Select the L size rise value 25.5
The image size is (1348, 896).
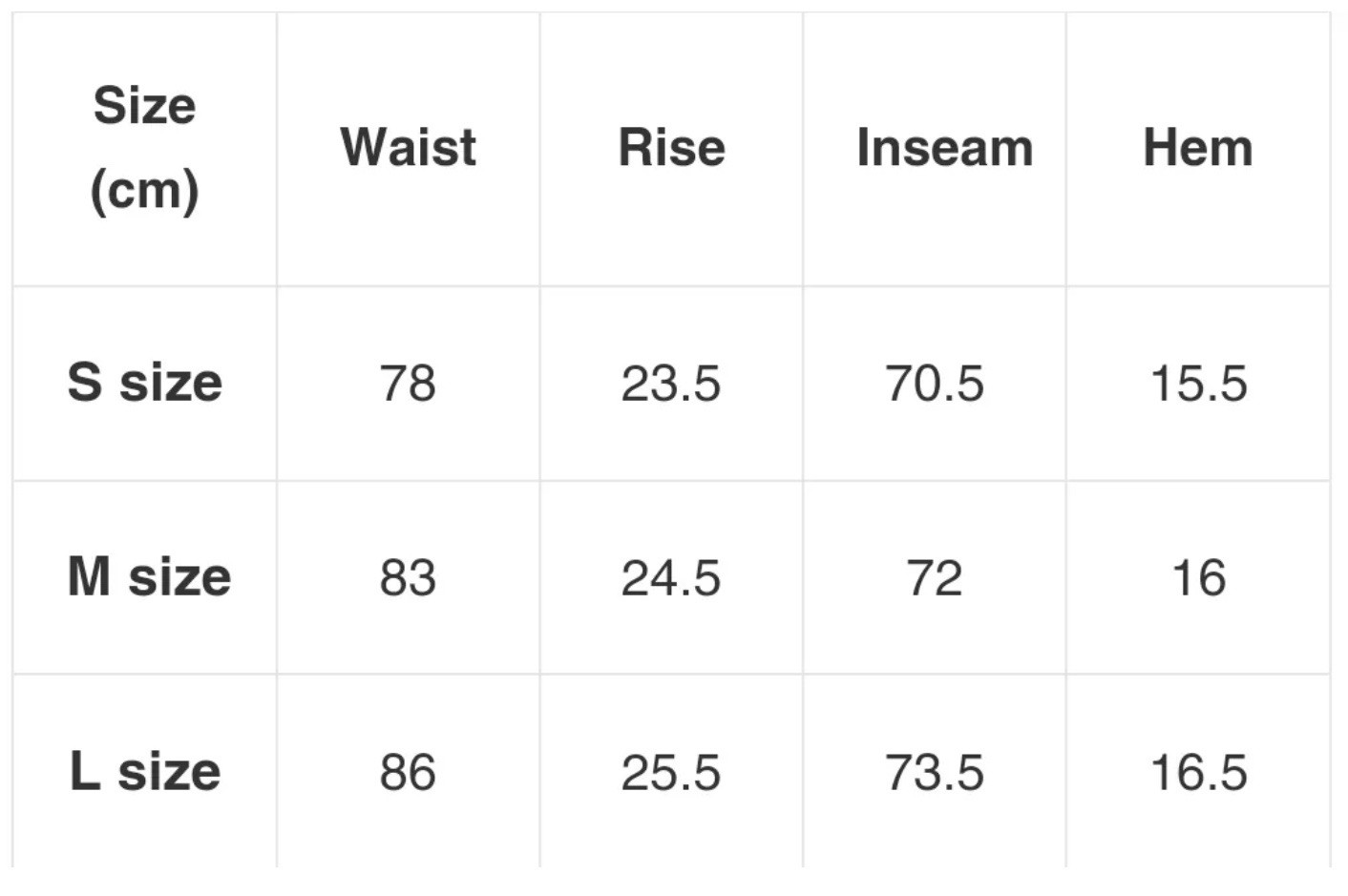[670, 773]
